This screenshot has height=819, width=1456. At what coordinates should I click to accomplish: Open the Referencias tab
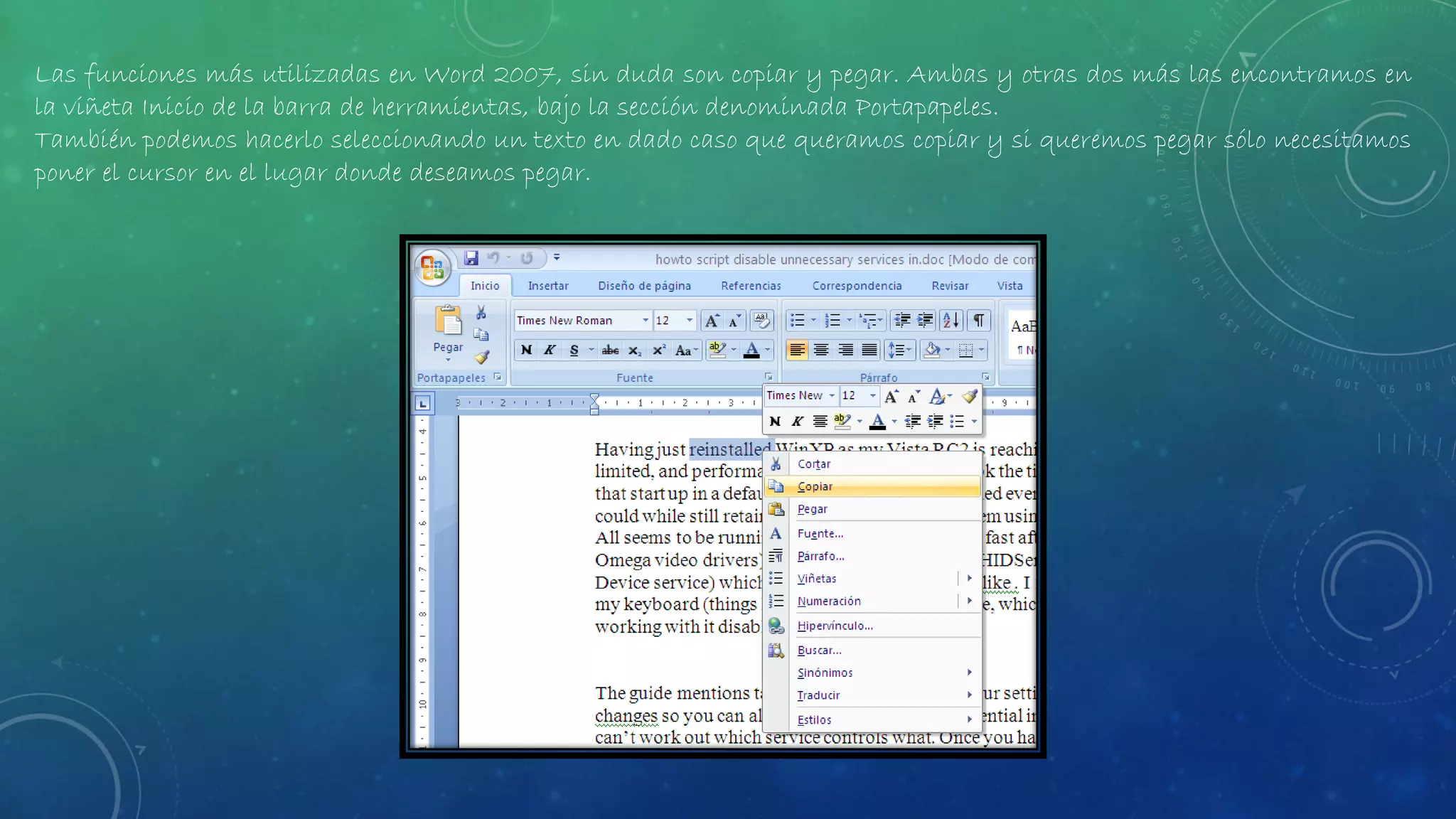751,286
